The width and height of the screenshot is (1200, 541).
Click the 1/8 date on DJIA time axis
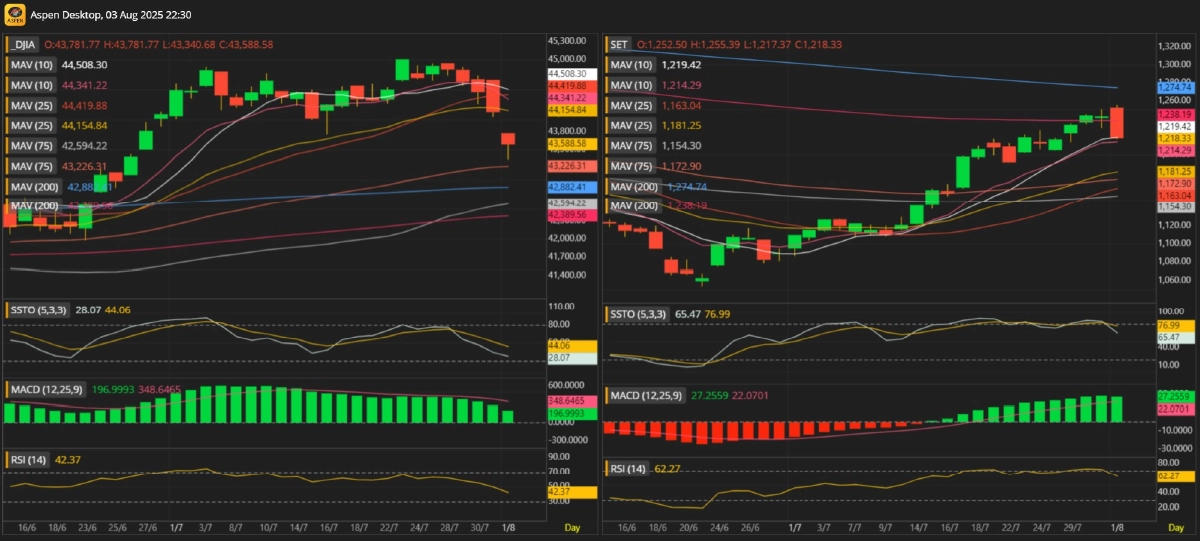508,527
